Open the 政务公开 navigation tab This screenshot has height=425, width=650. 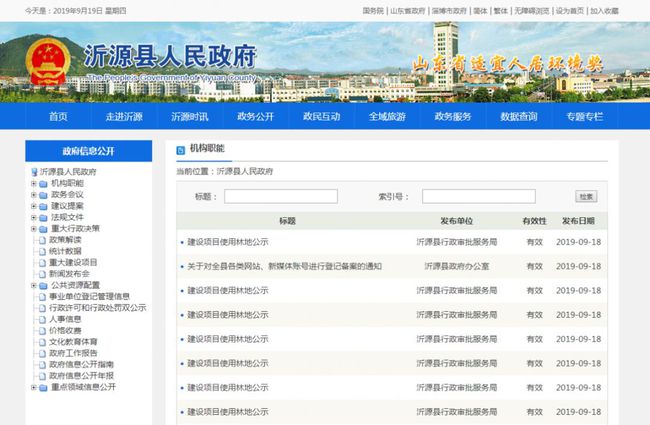[x=256, y=117]
